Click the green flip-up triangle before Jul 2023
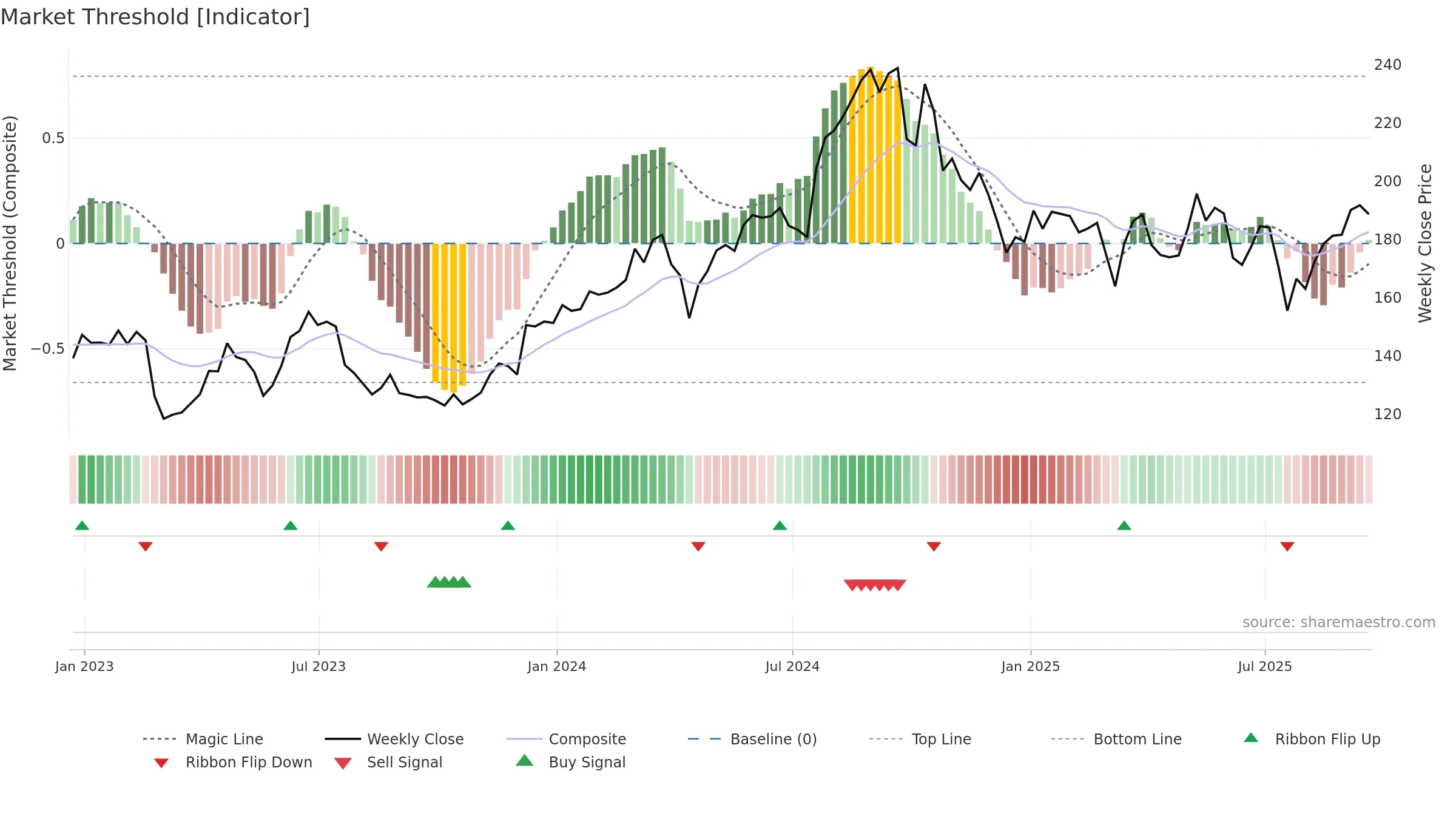1456x819 pixels. pyautogui.click(x=291, y=525)
